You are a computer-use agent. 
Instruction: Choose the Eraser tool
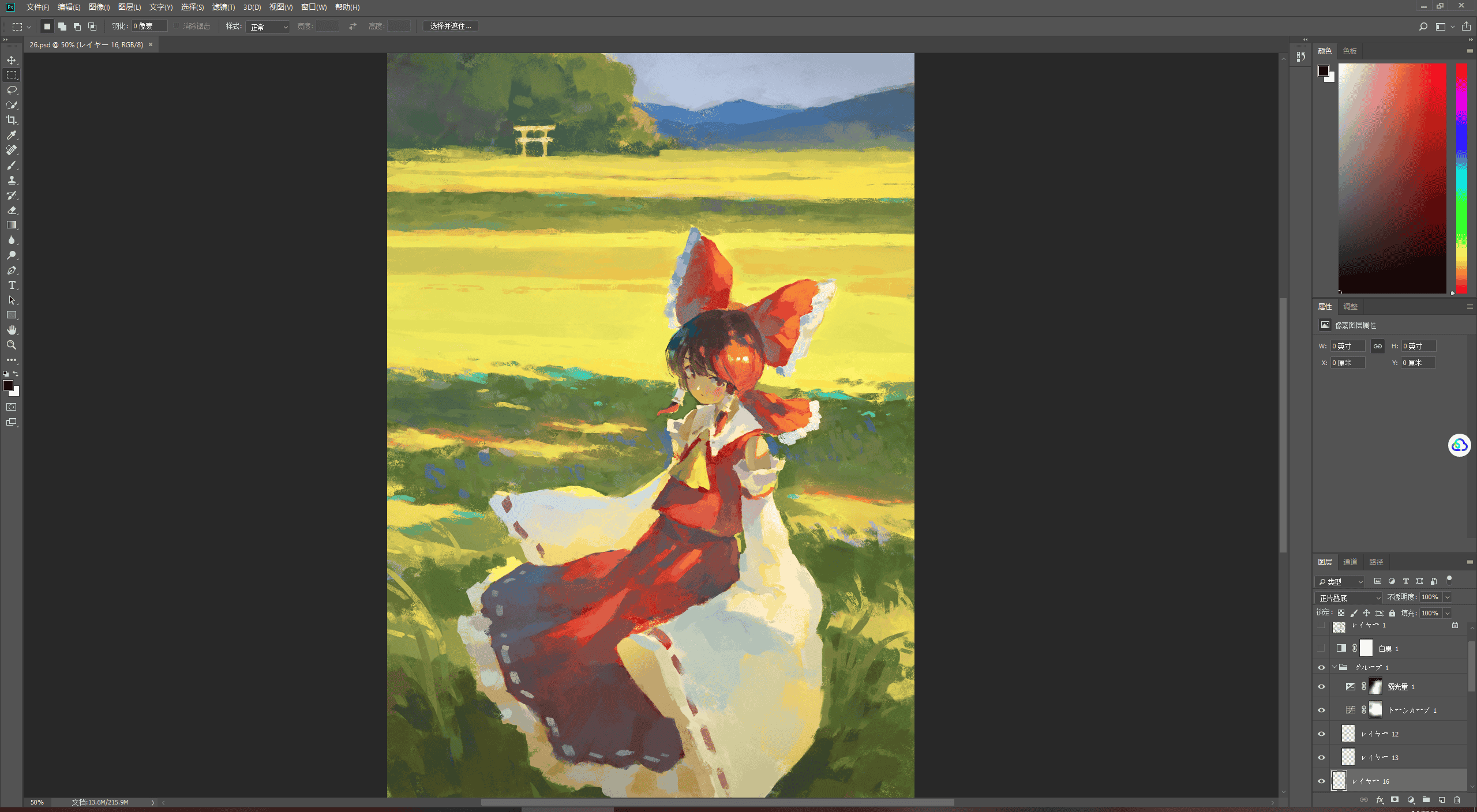(12, 210)
